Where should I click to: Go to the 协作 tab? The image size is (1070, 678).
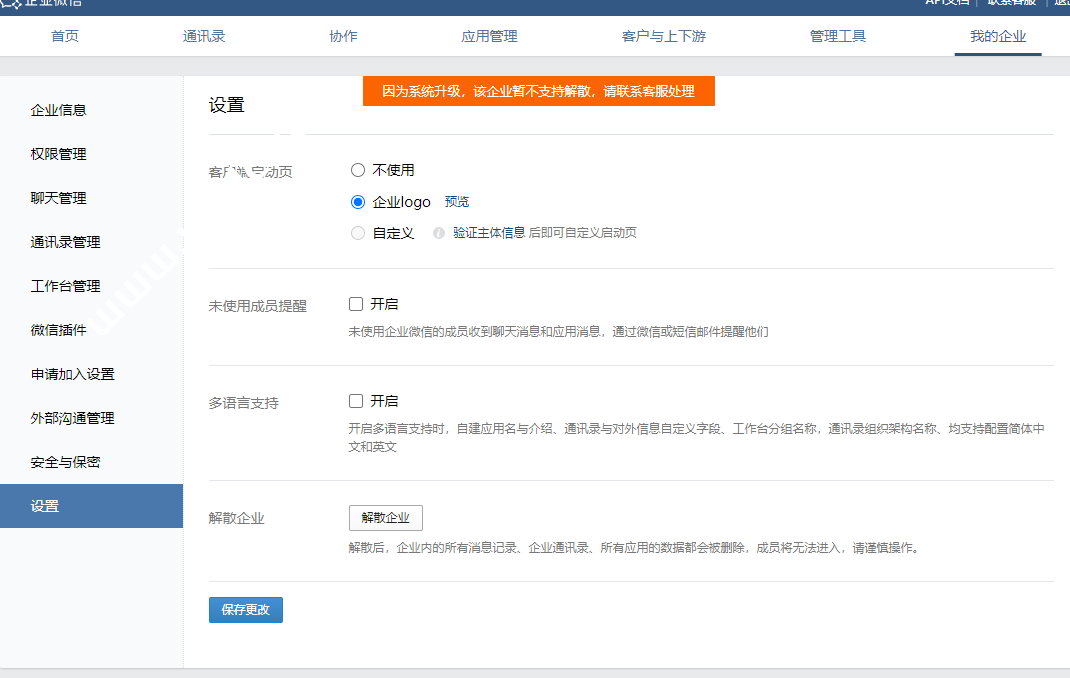click(343, 37)
